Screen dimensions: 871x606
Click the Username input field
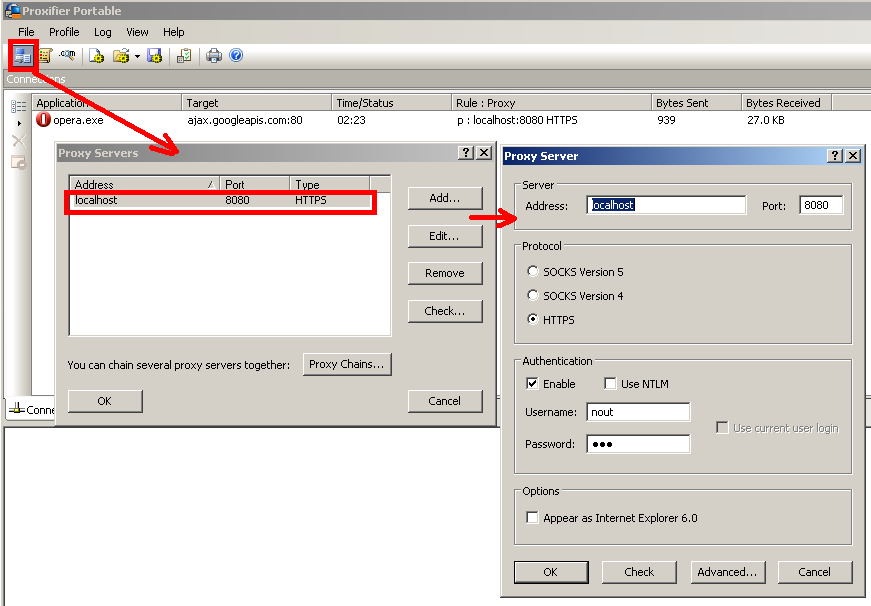click(638, 412)
